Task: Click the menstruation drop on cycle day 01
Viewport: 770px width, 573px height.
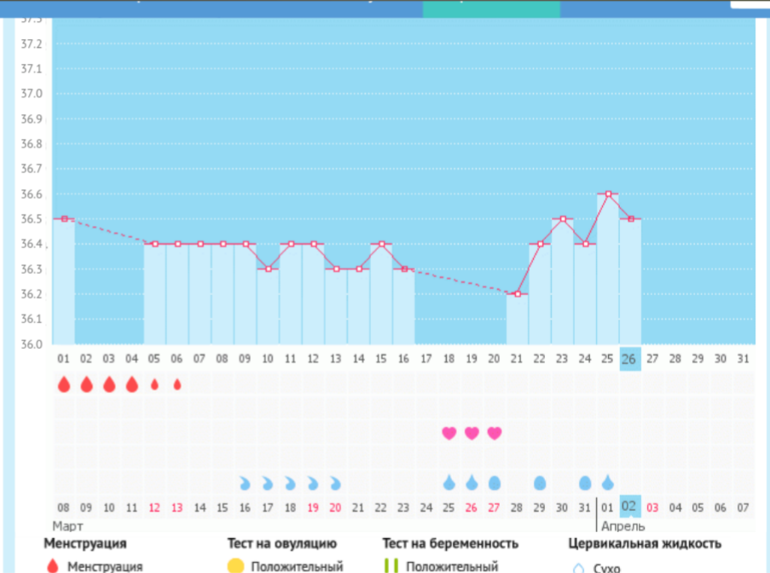Action: click(64, 384)
